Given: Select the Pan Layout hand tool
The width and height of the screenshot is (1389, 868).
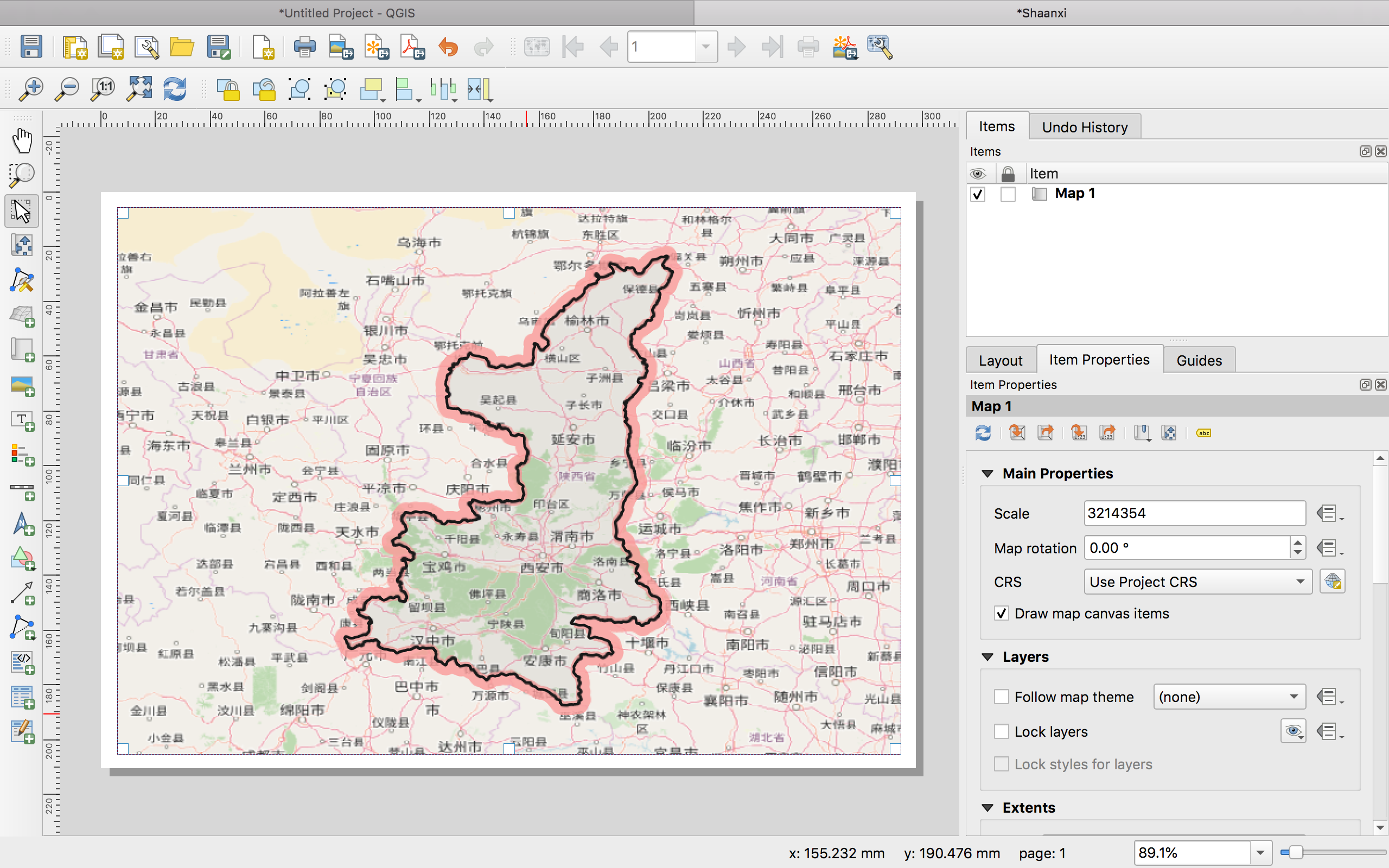Looking at the screenshot, I should (x=22, y=141).
